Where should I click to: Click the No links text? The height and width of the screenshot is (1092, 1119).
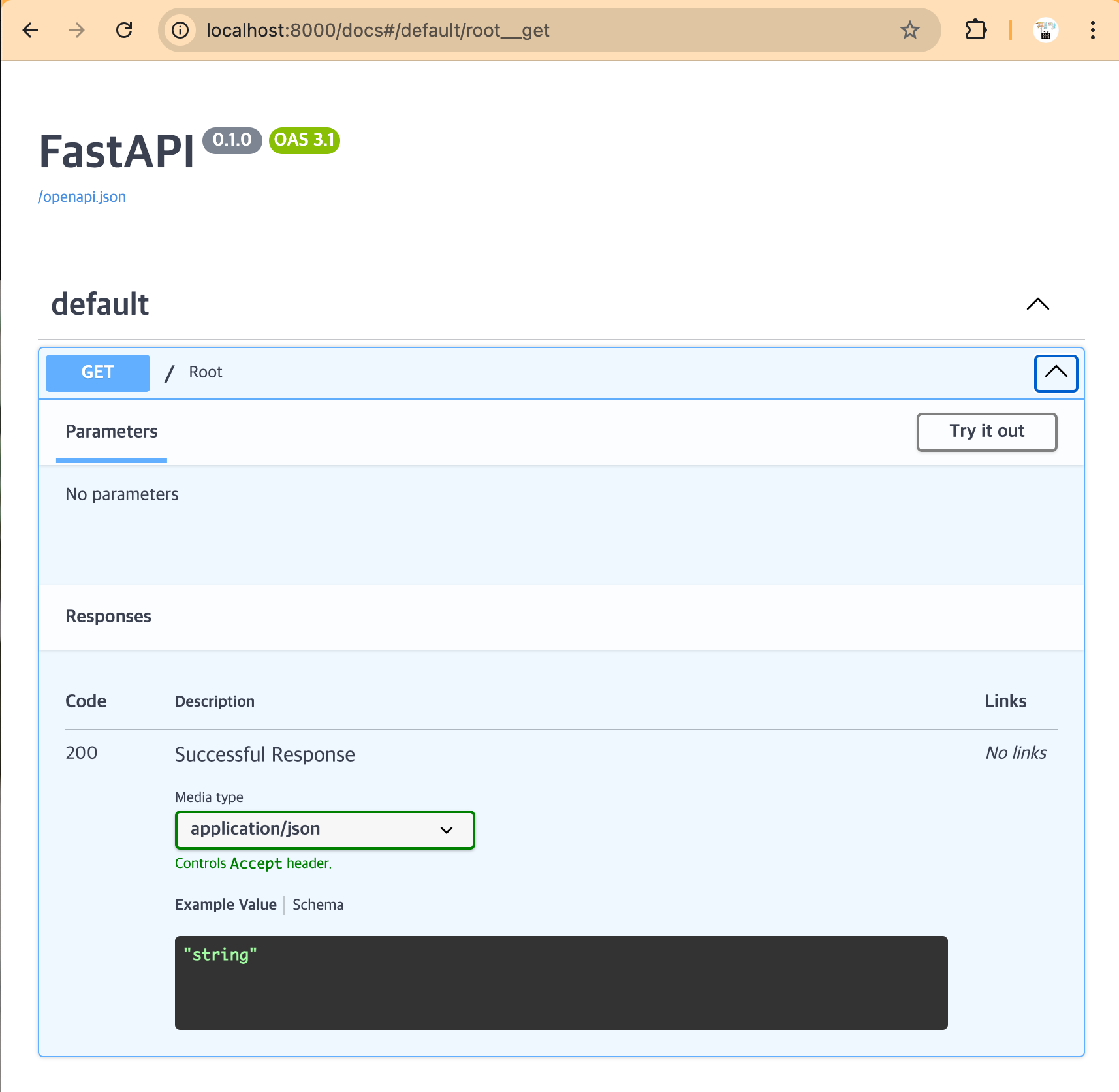pyautogui.click(x=1016, y=753)
